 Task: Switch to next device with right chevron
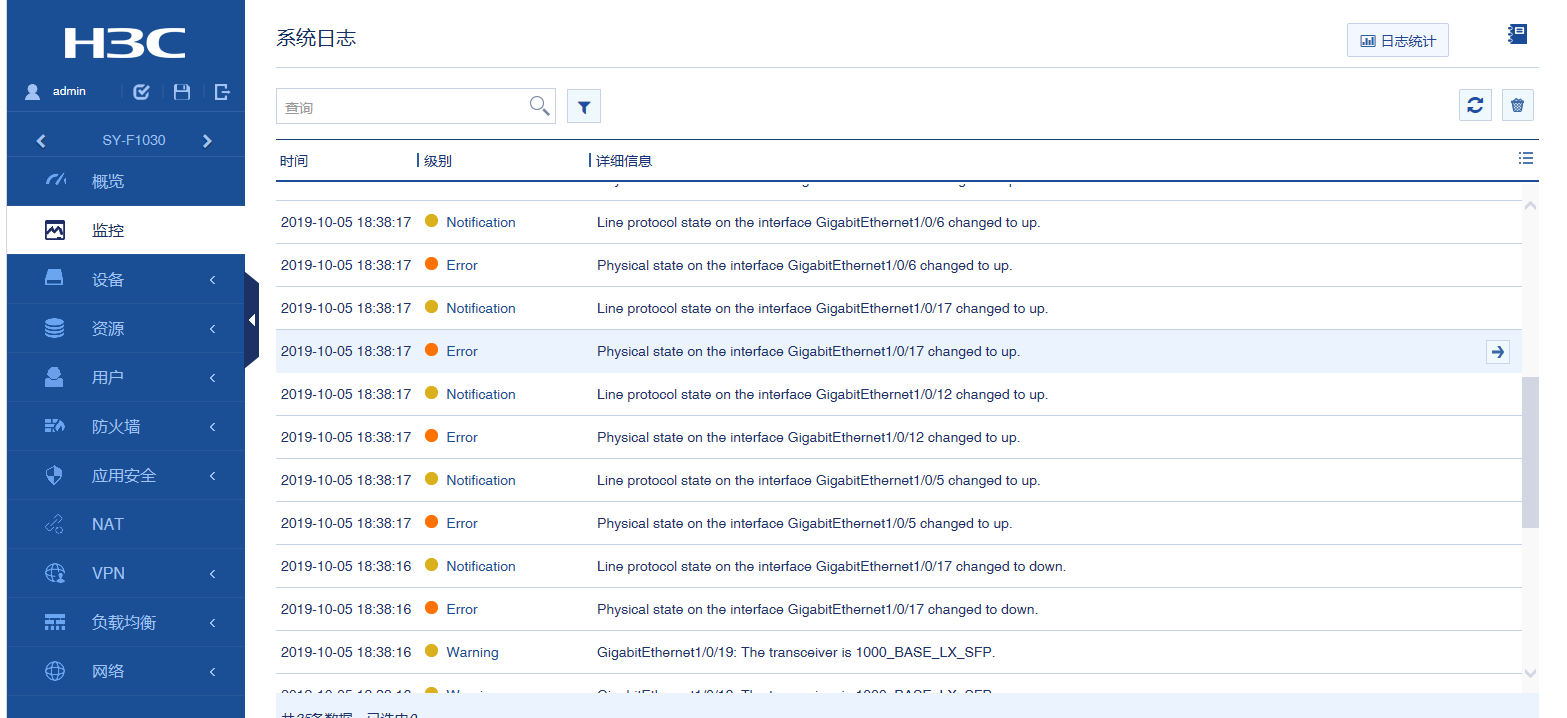207,141
